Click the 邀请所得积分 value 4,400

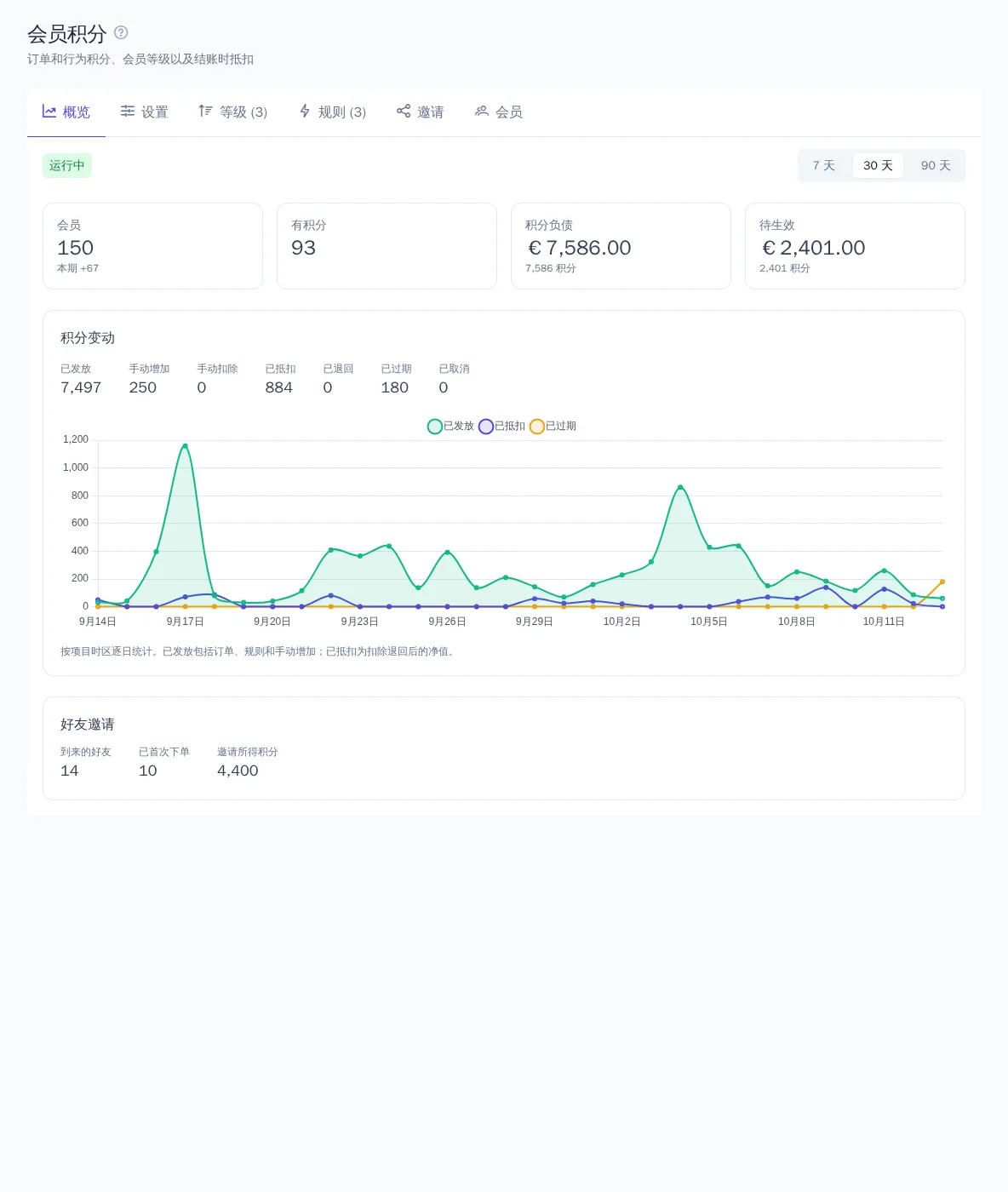coord(238,771)
